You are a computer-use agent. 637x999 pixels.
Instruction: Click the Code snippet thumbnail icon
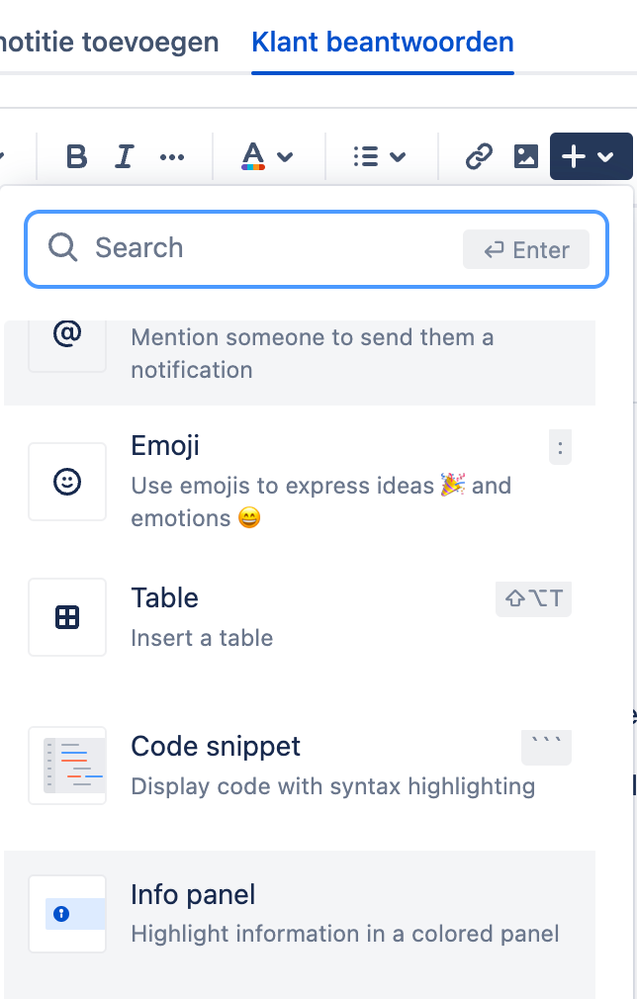coord(67,765)
